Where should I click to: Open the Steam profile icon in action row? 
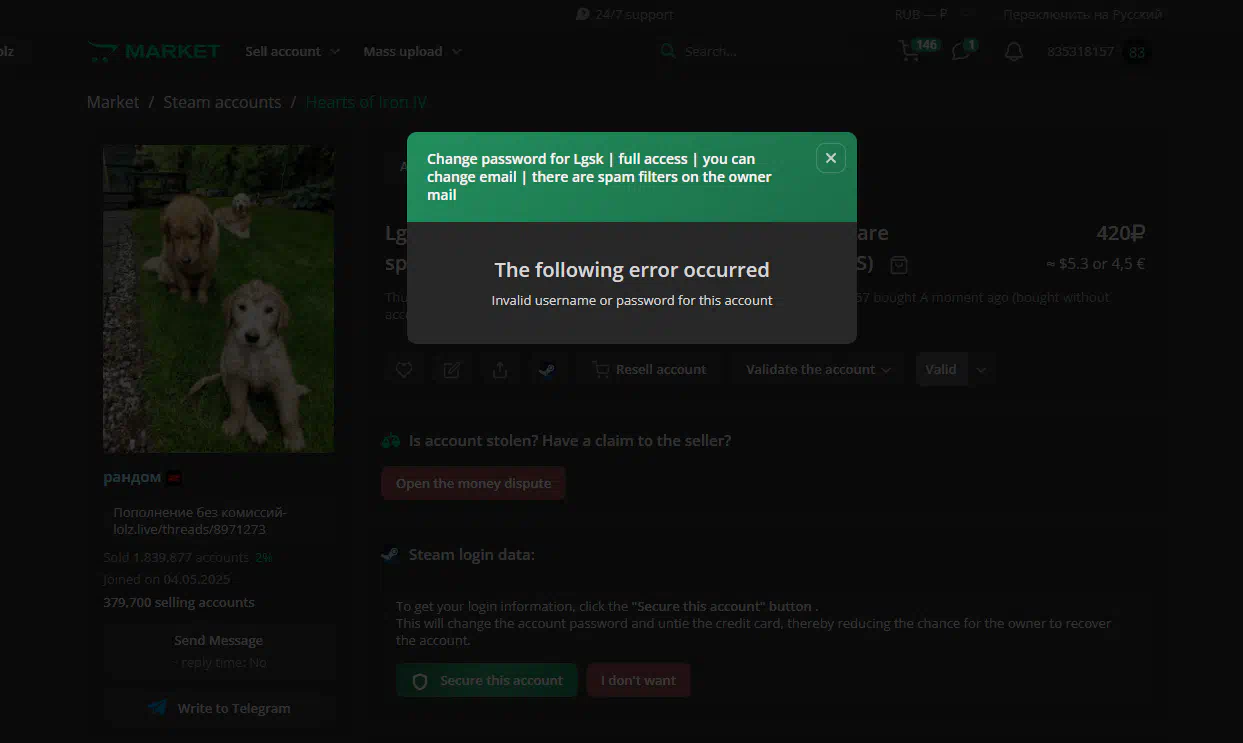coord(547,370)
